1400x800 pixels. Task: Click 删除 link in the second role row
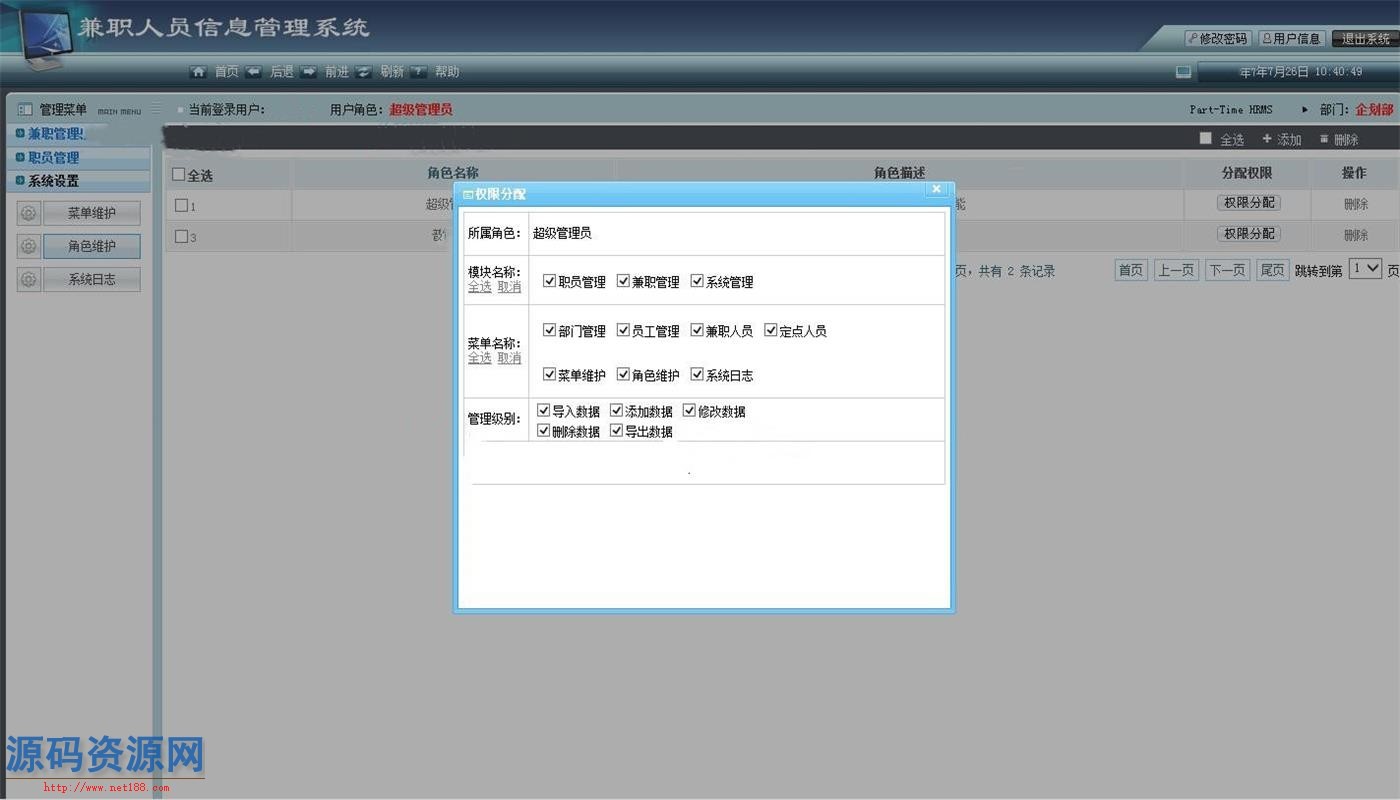pyautogui.click(x=1356, y=235)
